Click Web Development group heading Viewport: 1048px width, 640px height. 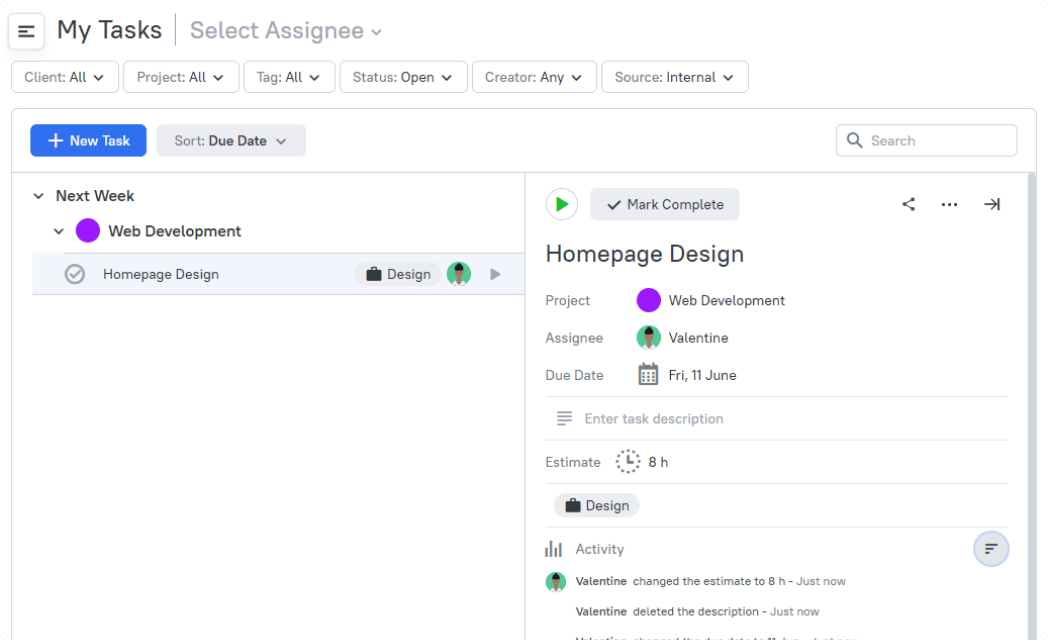174,231
